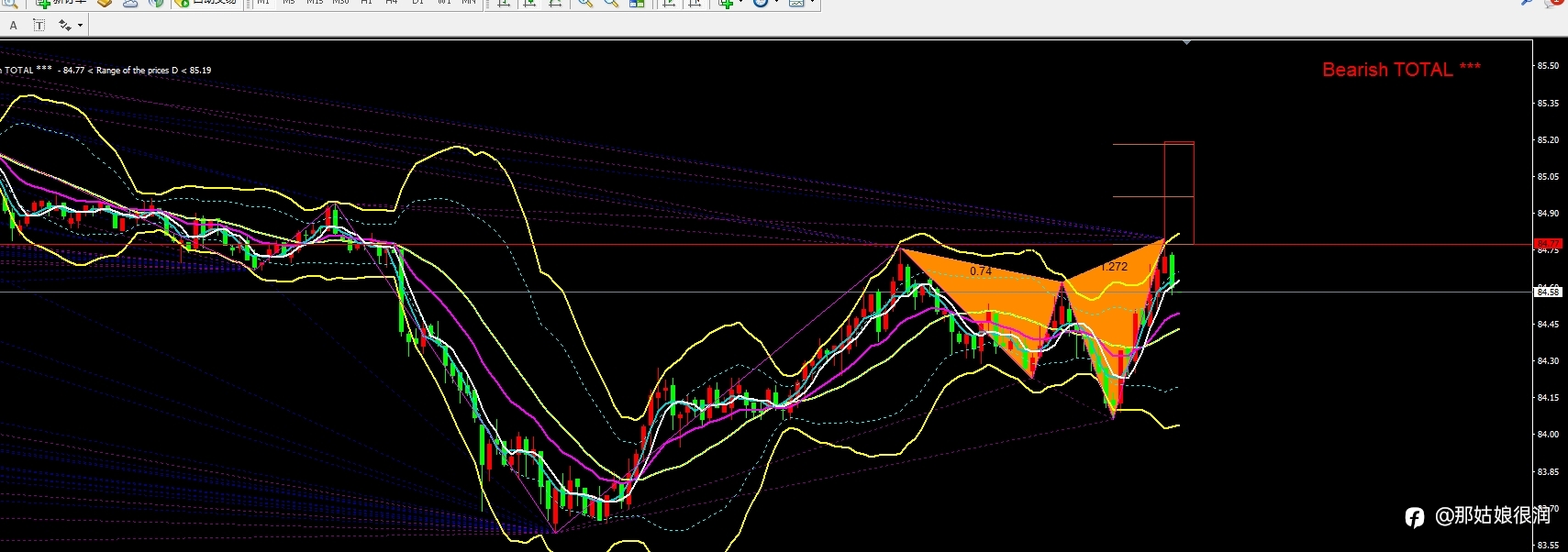The image size is (1568, 552).
Task: Click the 83.55 price axis value
Action: tap(1548, 546)
